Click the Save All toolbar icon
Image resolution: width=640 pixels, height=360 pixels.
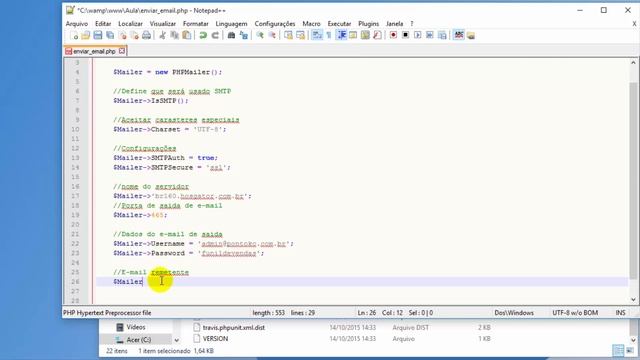tap(110, 36)
